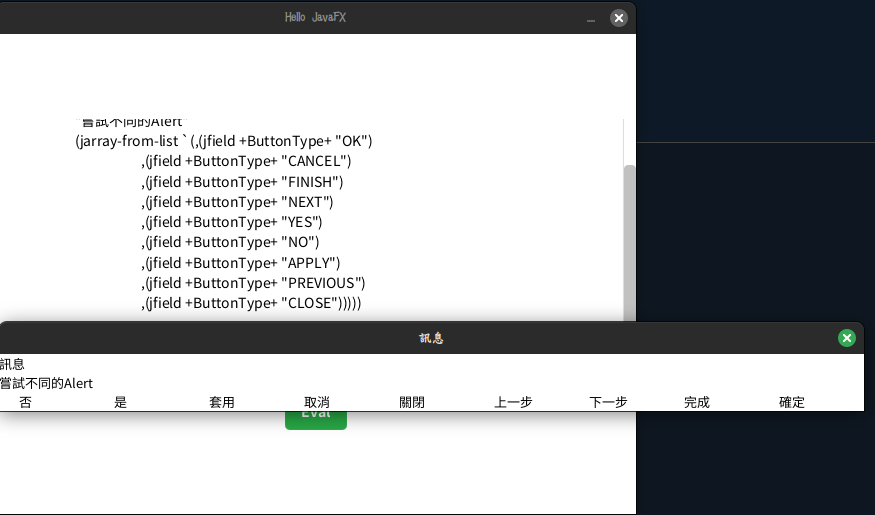Click the jarray-from-list code line
Image resolution: width=875 pixels, height=515 pixels.
(x=224, y=141)
